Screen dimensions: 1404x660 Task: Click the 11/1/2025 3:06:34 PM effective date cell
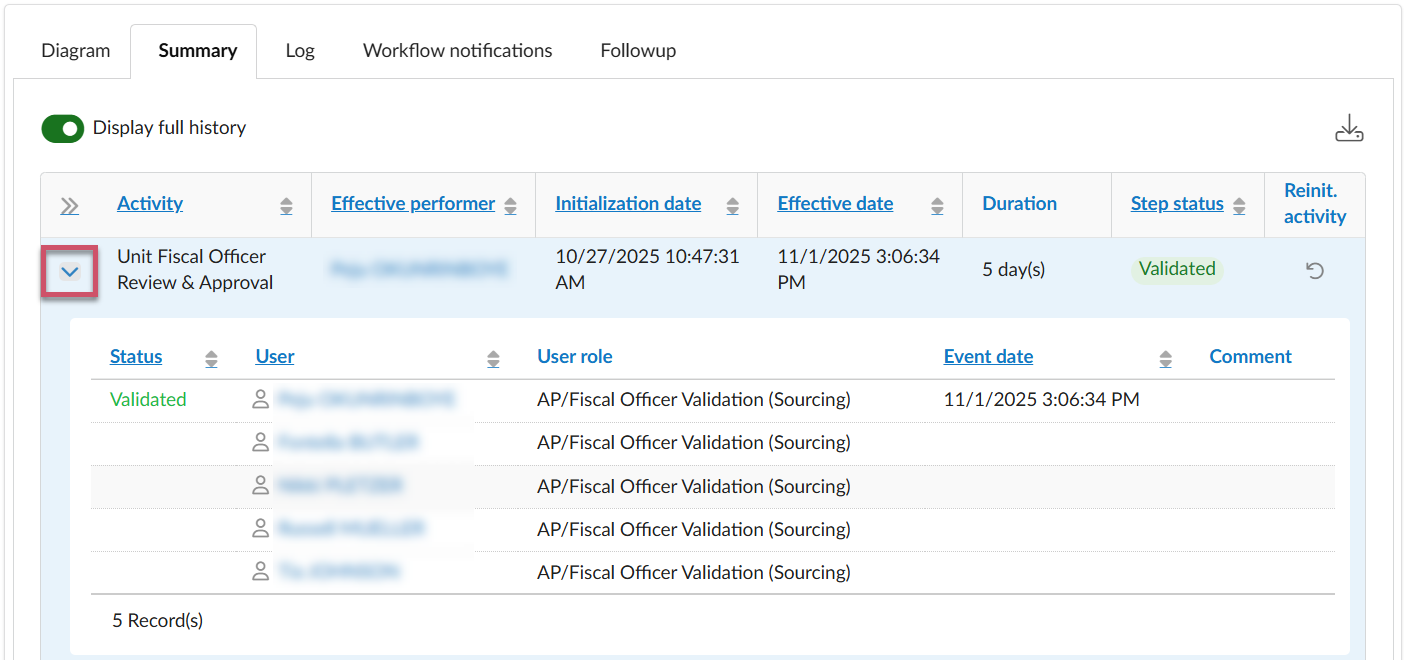click(858, 270)
